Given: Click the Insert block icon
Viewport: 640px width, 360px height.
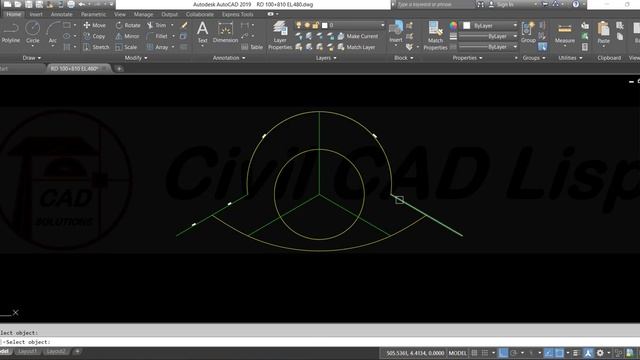Looking at the screenshot, I should (x=396, y=32).
